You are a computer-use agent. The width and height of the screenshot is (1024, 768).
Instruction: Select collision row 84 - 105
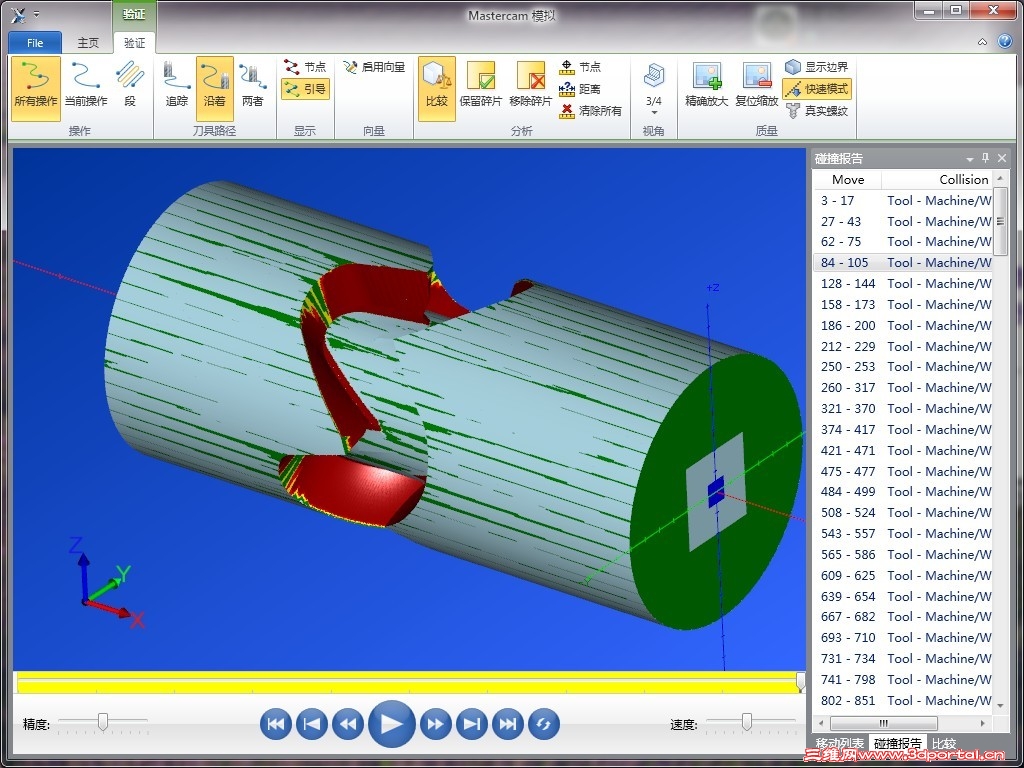(903, 263)
